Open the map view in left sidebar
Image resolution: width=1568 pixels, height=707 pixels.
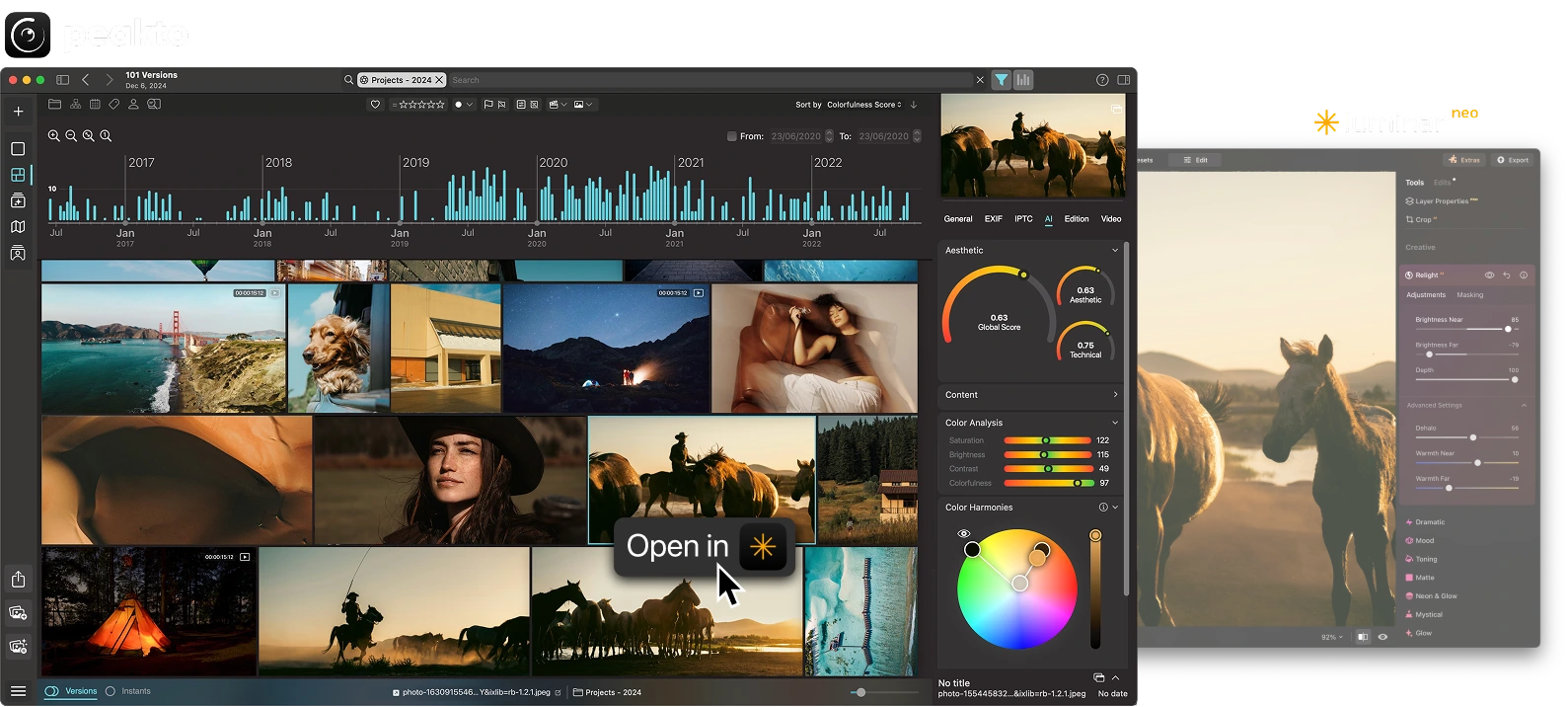pos(18,227)
